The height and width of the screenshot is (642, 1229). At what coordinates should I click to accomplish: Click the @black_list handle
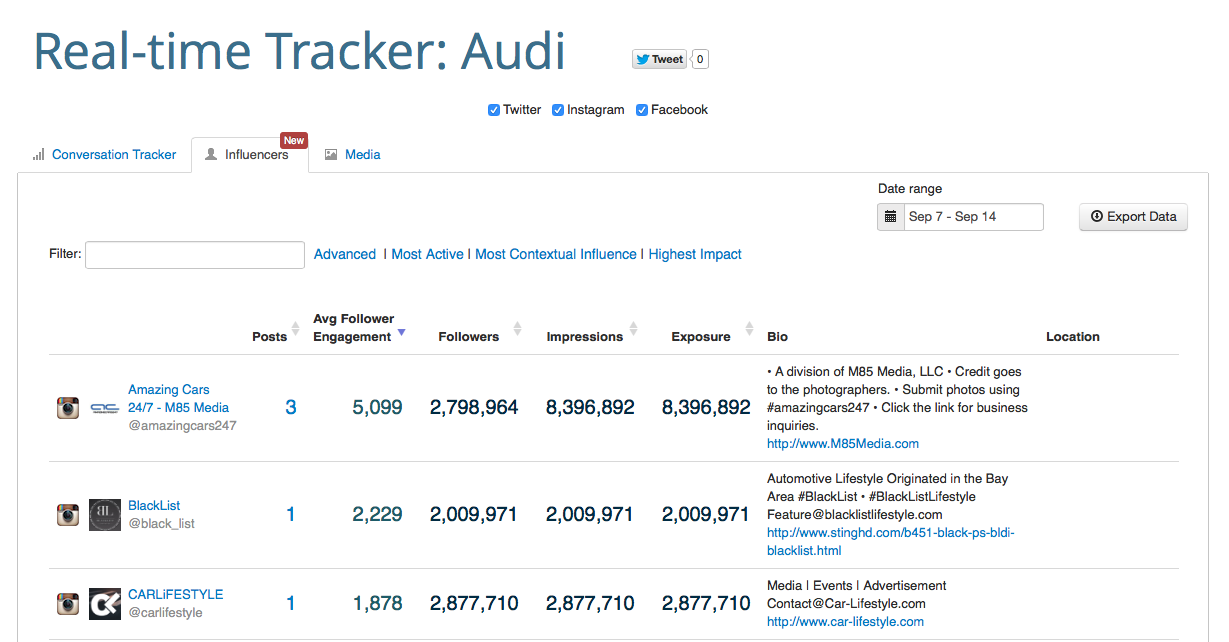[x=161, y=523]
